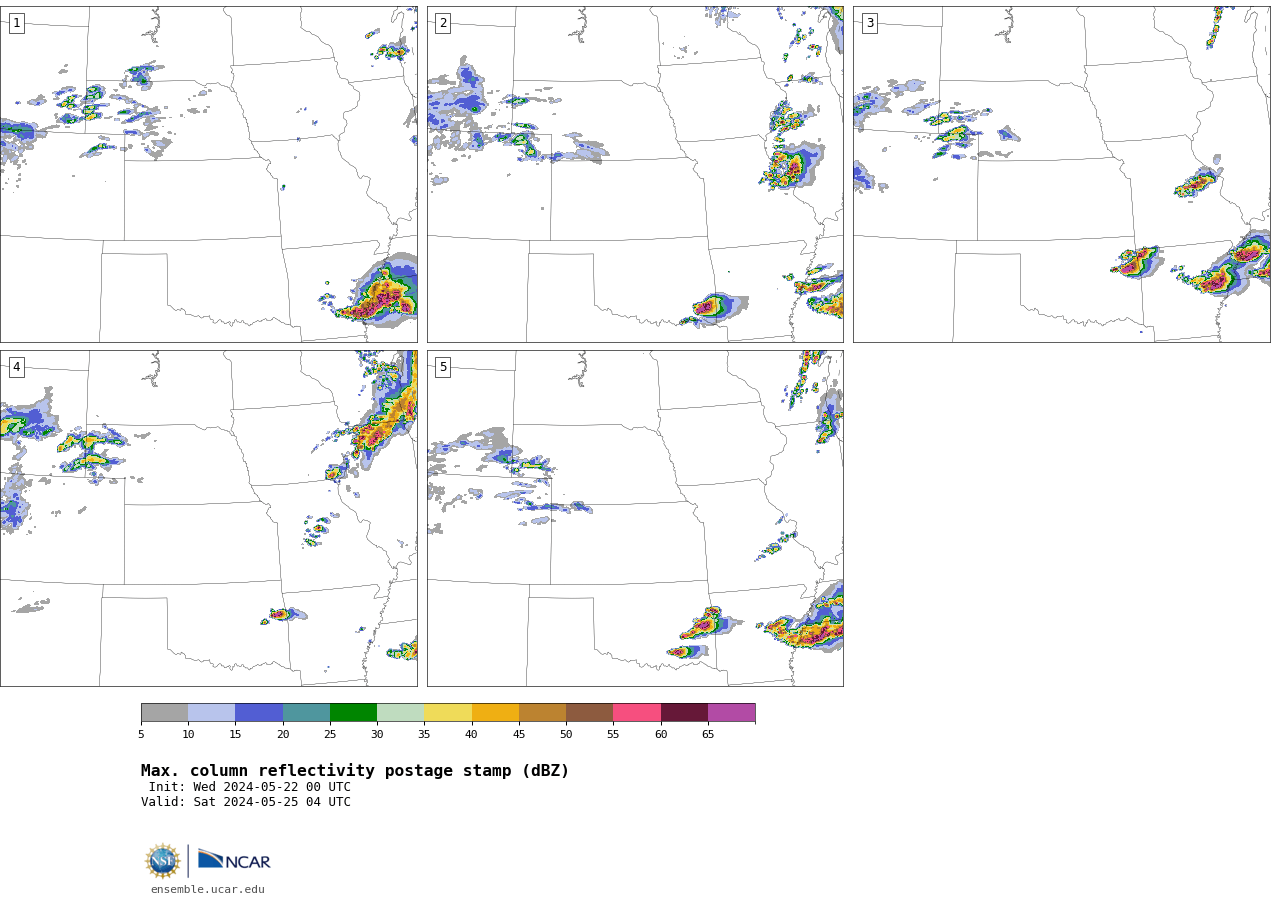Click the teal 20-25 dBZ swatch

(x=306, y=712)
